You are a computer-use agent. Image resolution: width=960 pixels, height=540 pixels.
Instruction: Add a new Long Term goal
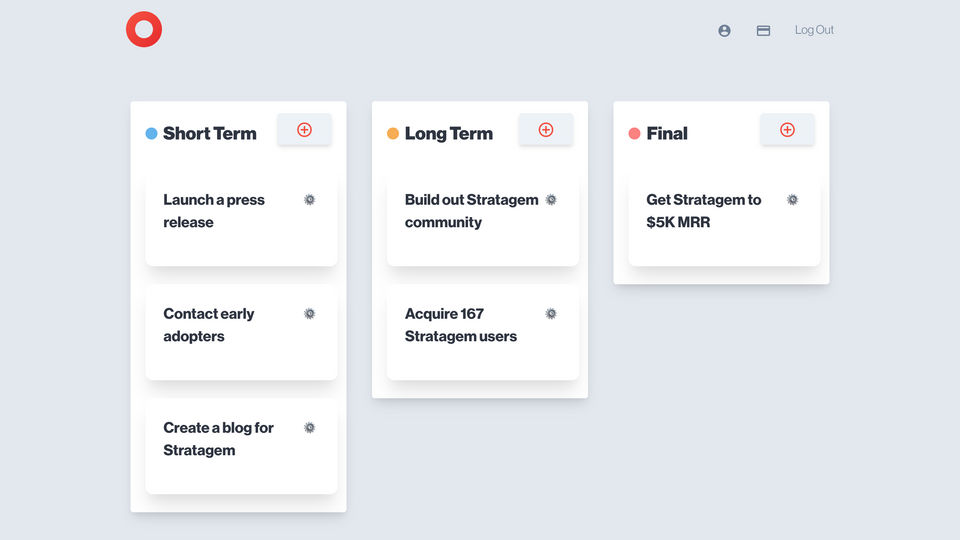pos(546,130)
